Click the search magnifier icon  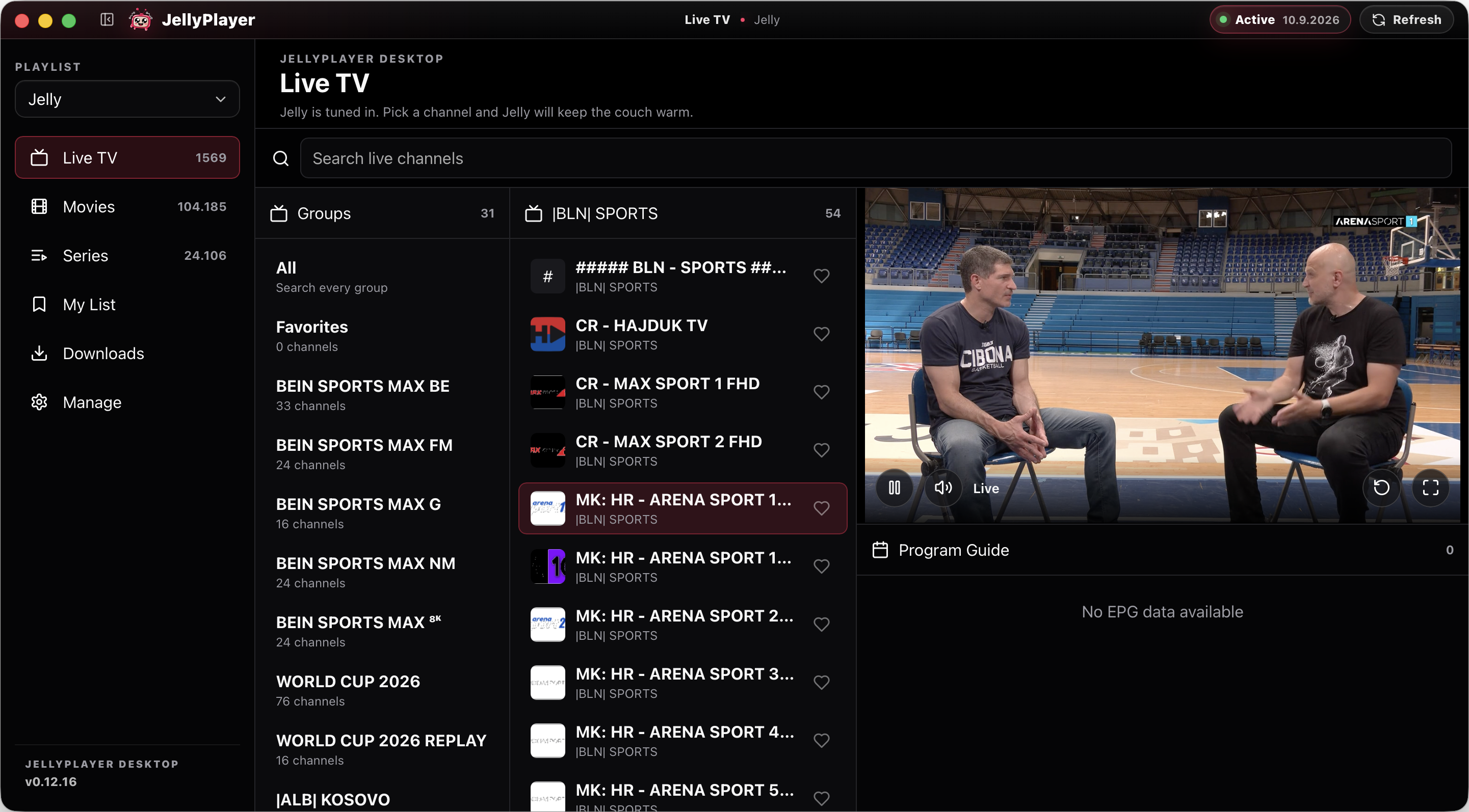[x=280, y=158]
